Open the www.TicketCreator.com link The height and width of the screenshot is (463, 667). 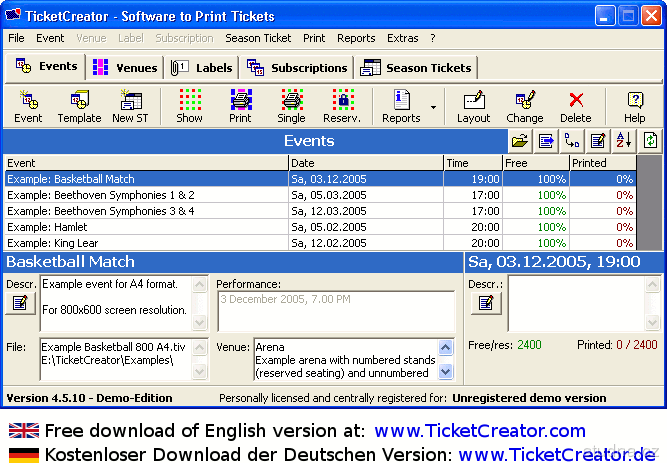[479, 431]
